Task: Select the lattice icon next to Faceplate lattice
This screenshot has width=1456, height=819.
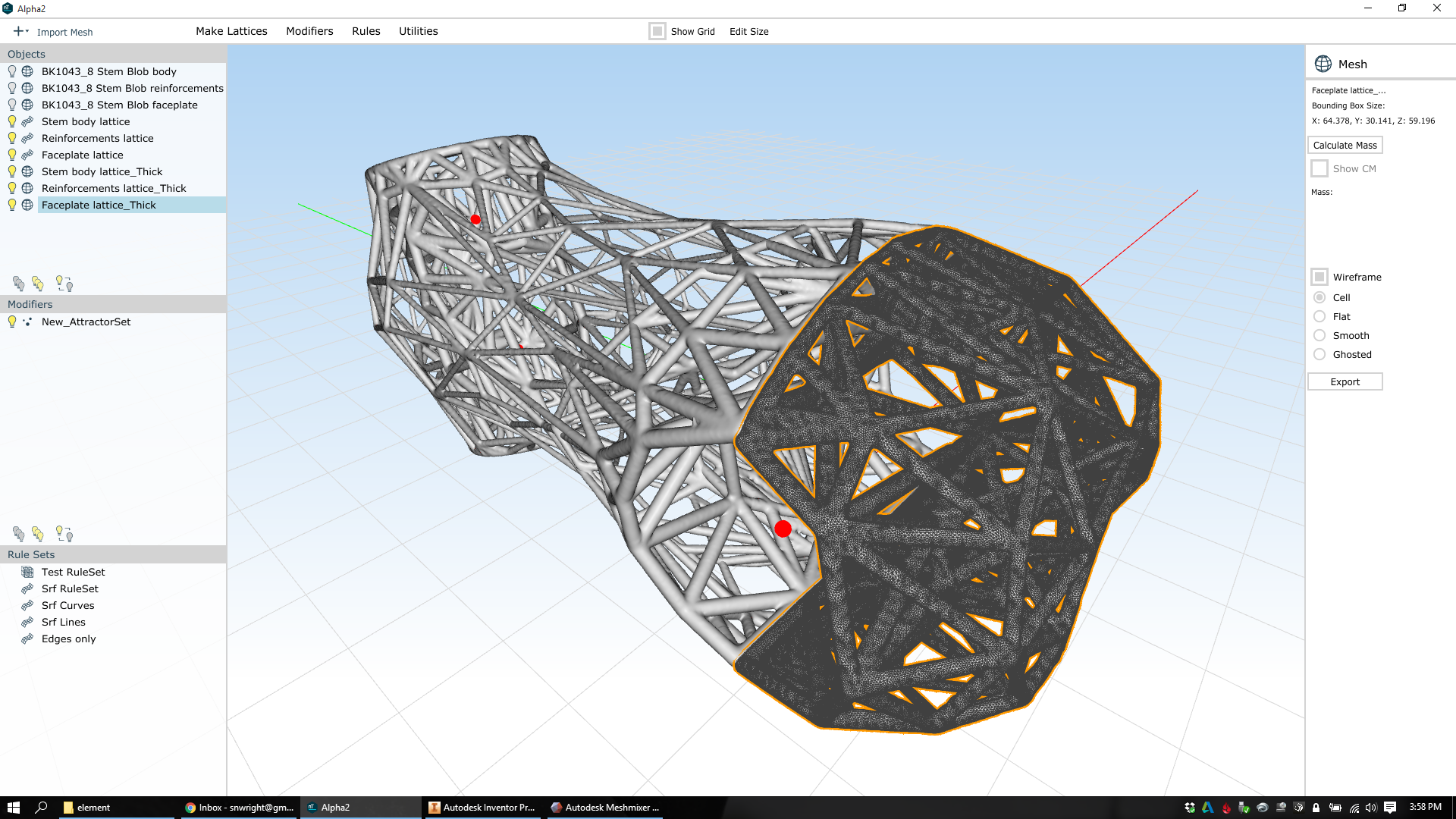Action: pyautogui.click(x=27, y=155)
